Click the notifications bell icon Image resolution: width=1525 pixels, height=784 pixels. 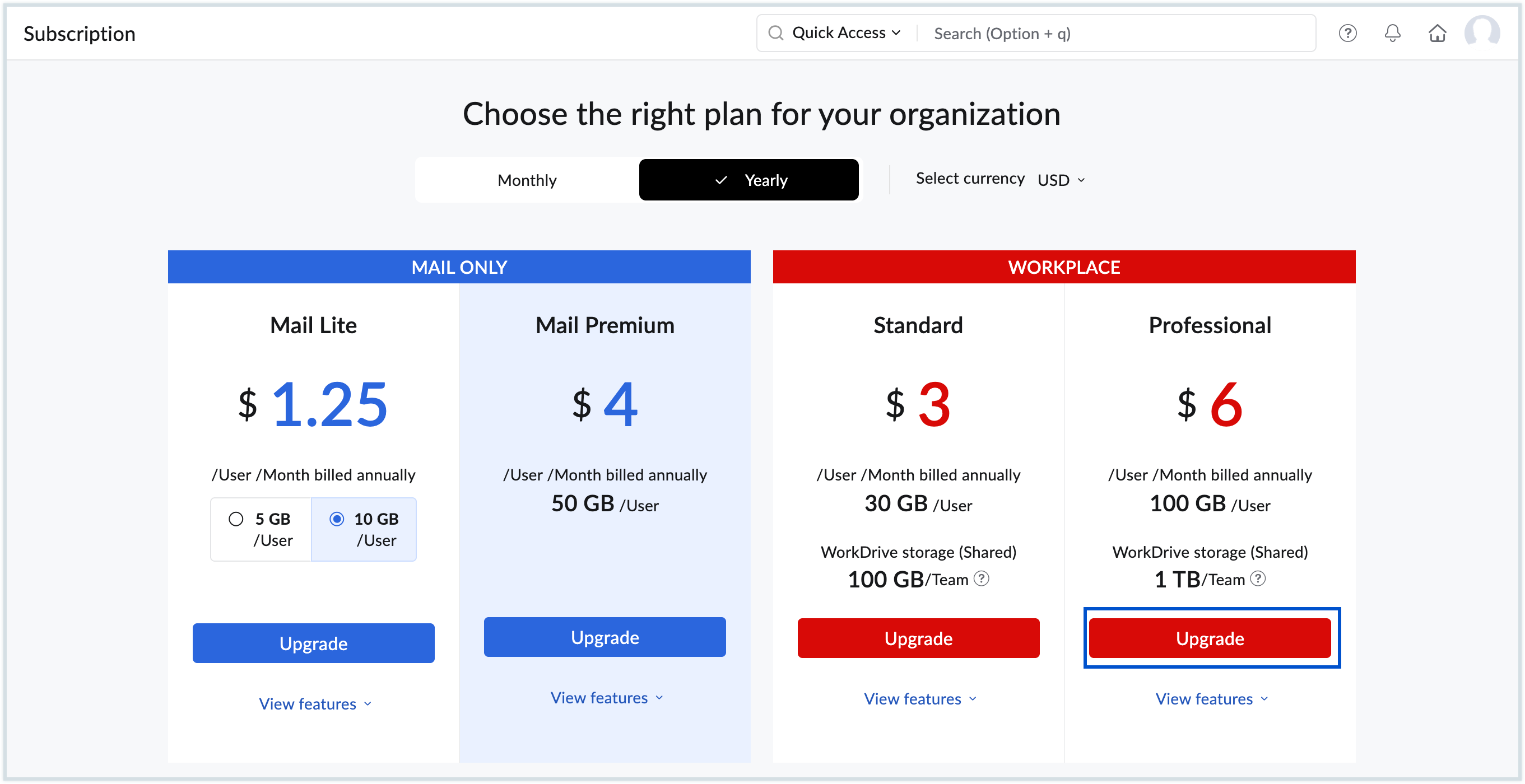coord(1392,33)
